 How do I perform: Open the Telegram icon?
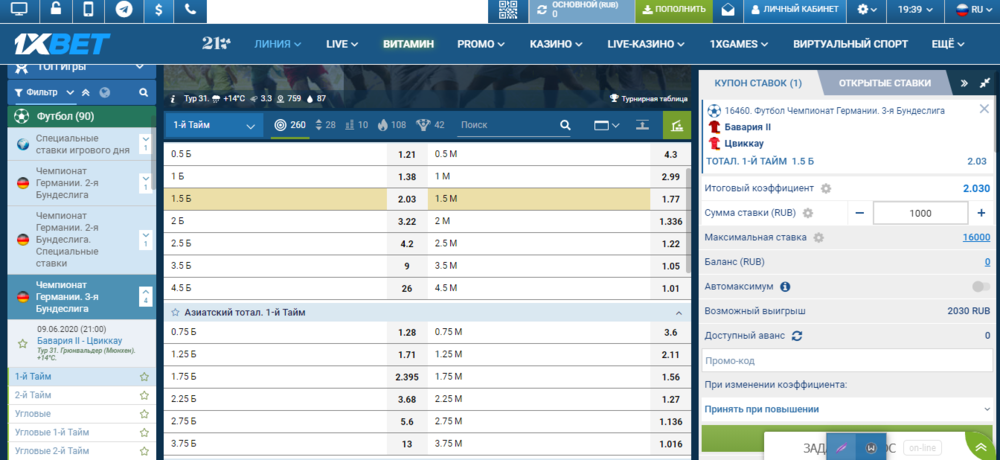coord(124,10)
